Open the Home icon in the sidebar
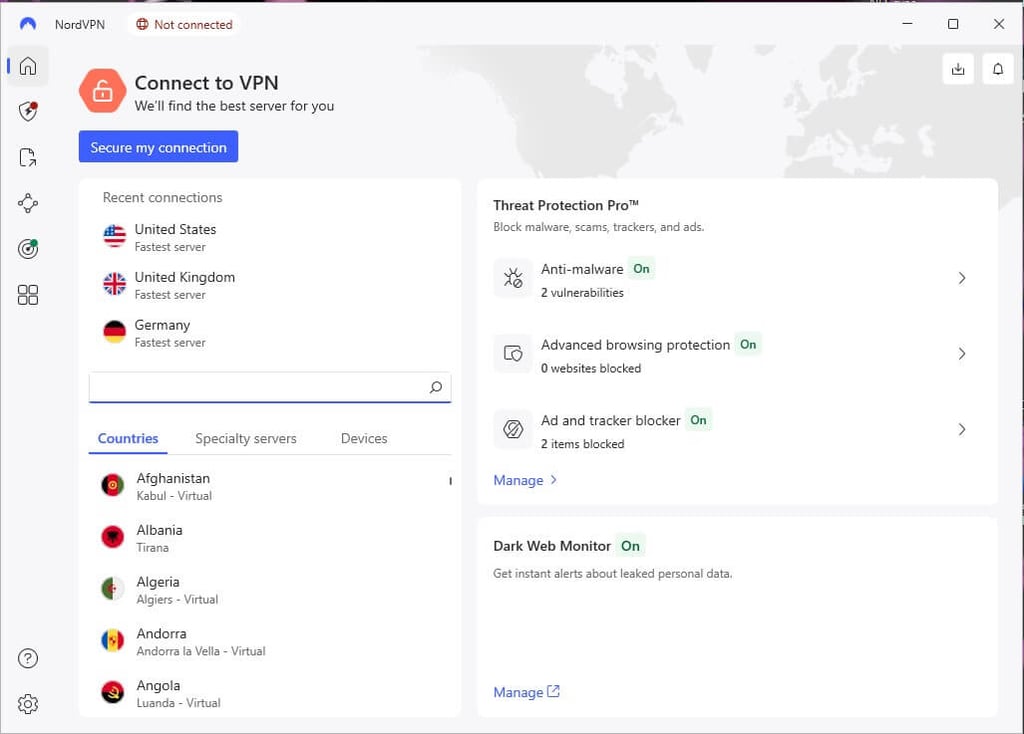The height and width of the screenshot is (734, 1024). click(28, 66)
